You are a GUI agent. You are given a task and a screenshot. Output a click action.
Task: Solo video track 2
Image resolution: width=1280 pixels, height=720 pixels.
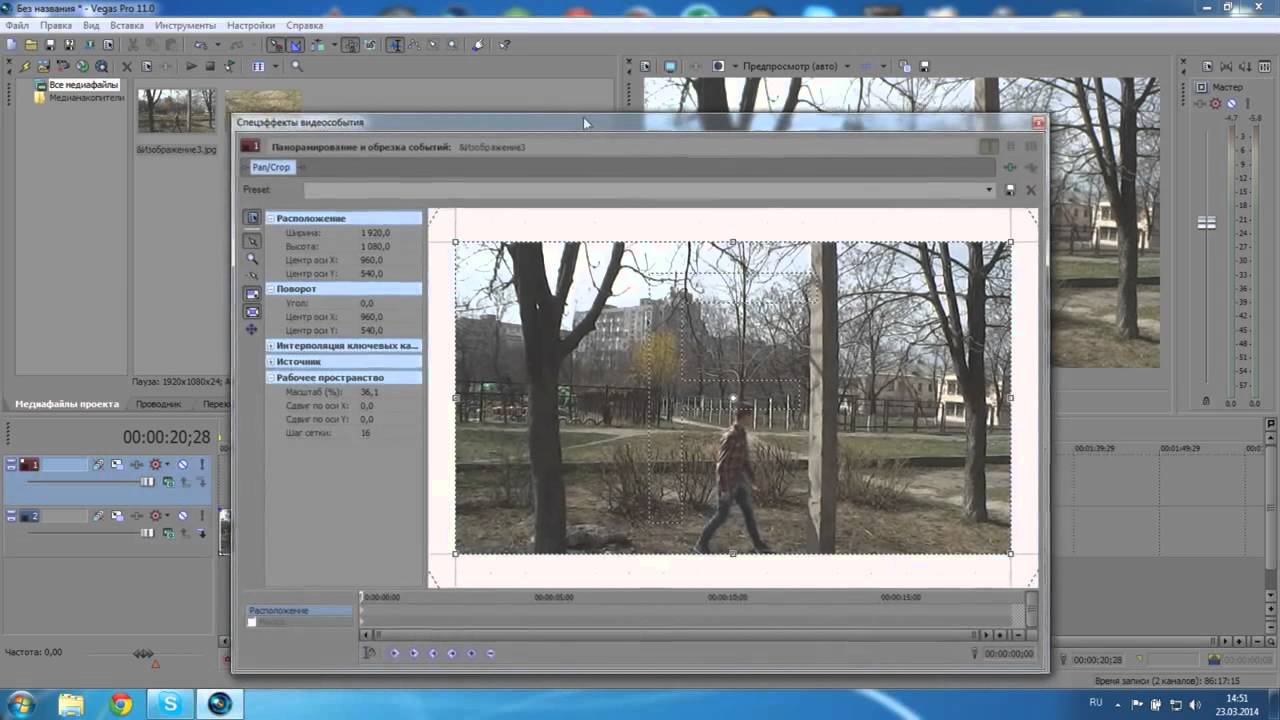pyautogui.click(x=201, y=516)
